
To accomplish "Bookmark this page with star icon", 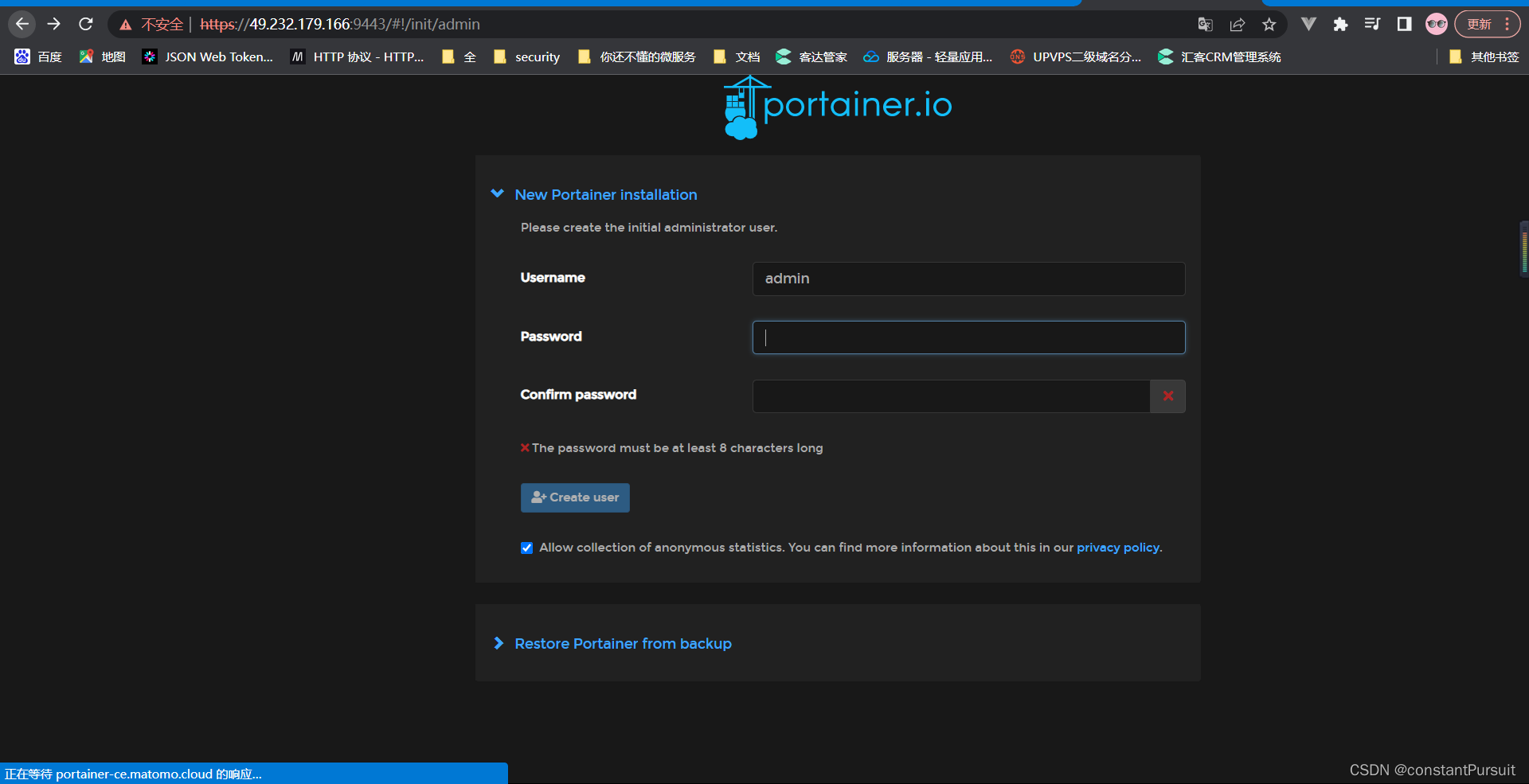I will point(1269,25).
